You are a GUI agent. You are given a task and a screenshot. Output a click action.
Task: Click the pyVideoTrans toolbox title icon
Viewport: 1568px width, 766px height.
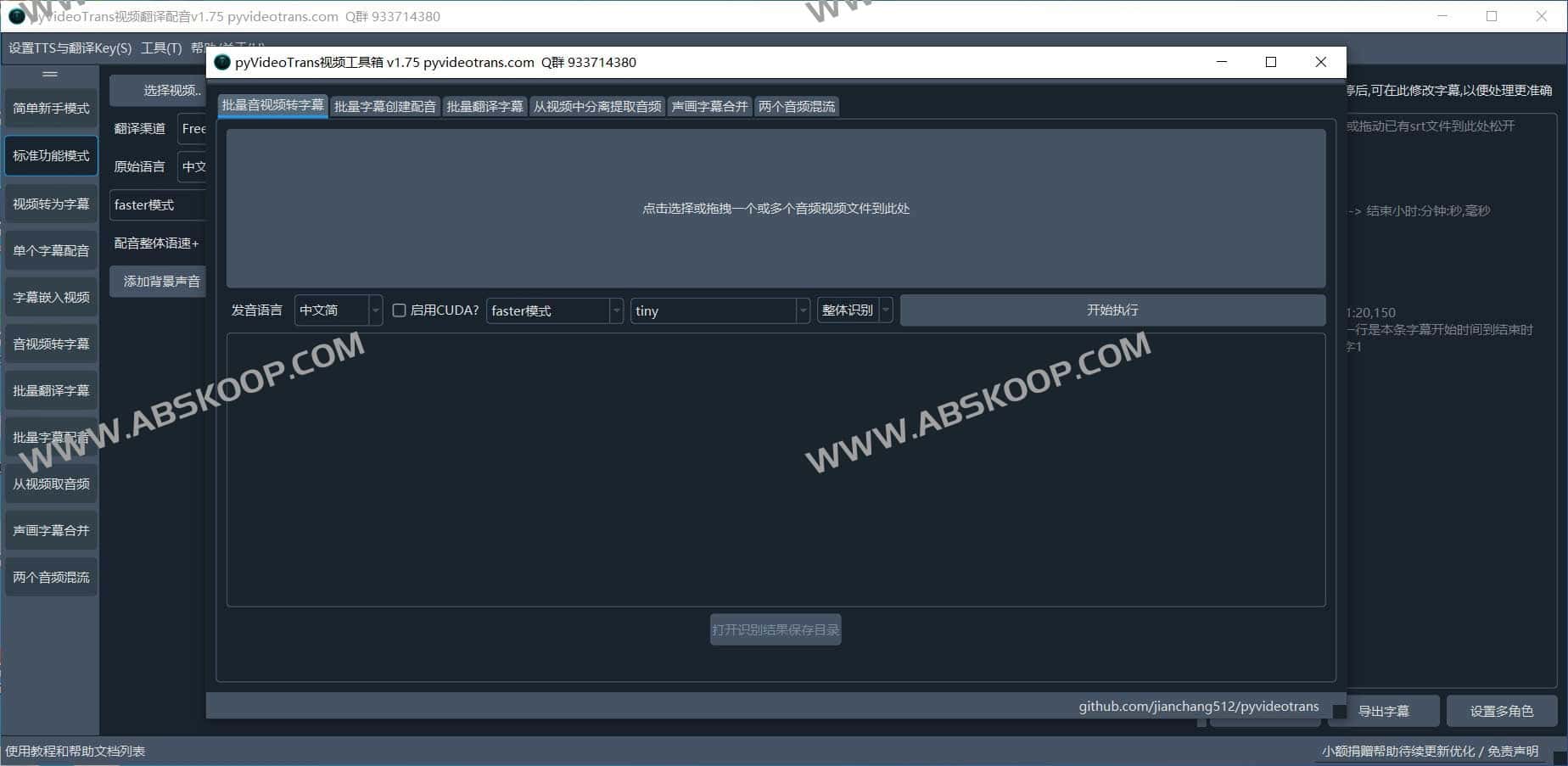pyautogui.click(x=222, y=62)
